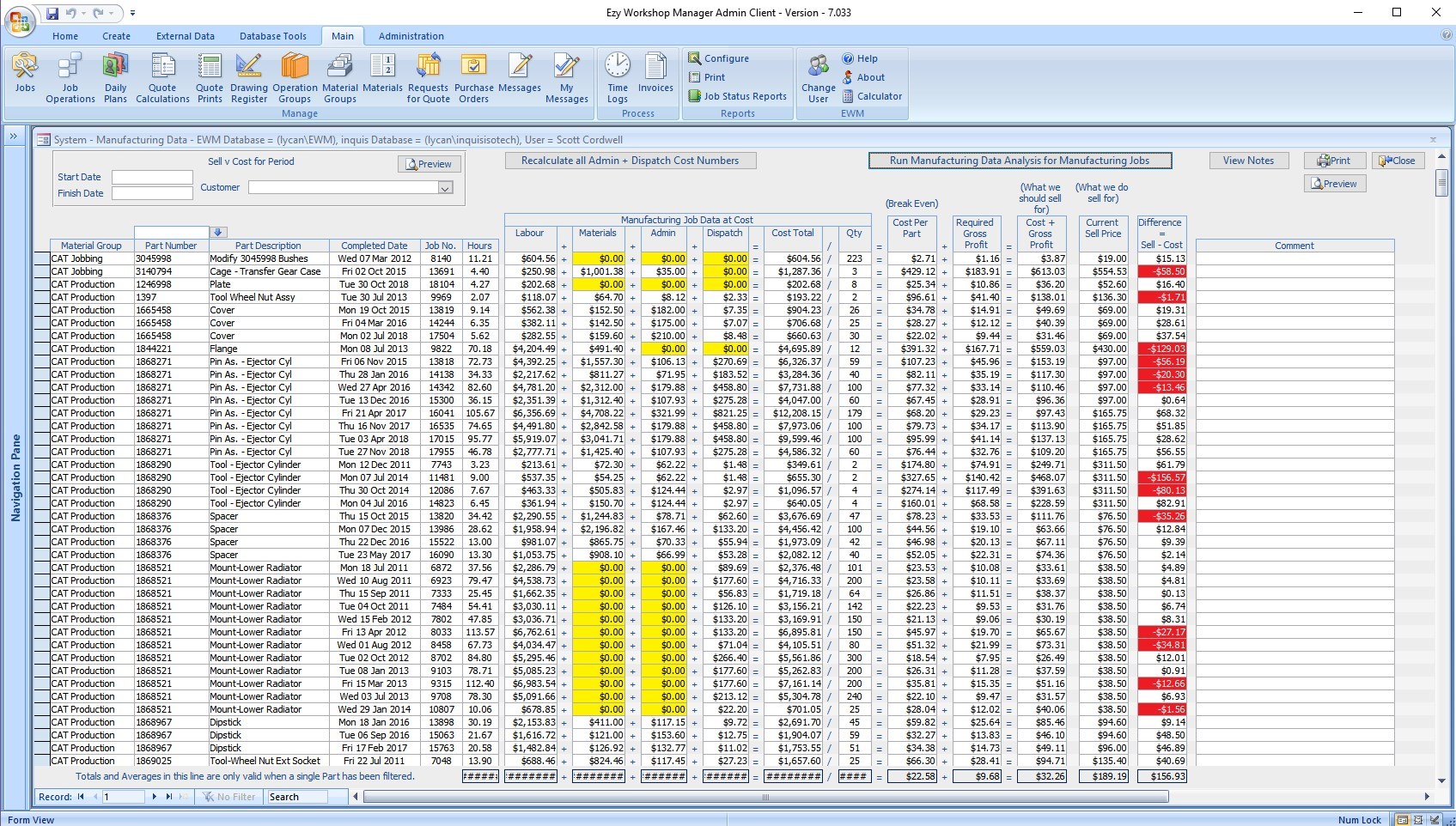This screenshot has width=1456, height=826.
Task: Click Recalculate all Admin + Dispatch Cost Numbers
Action: coord(630,161)
